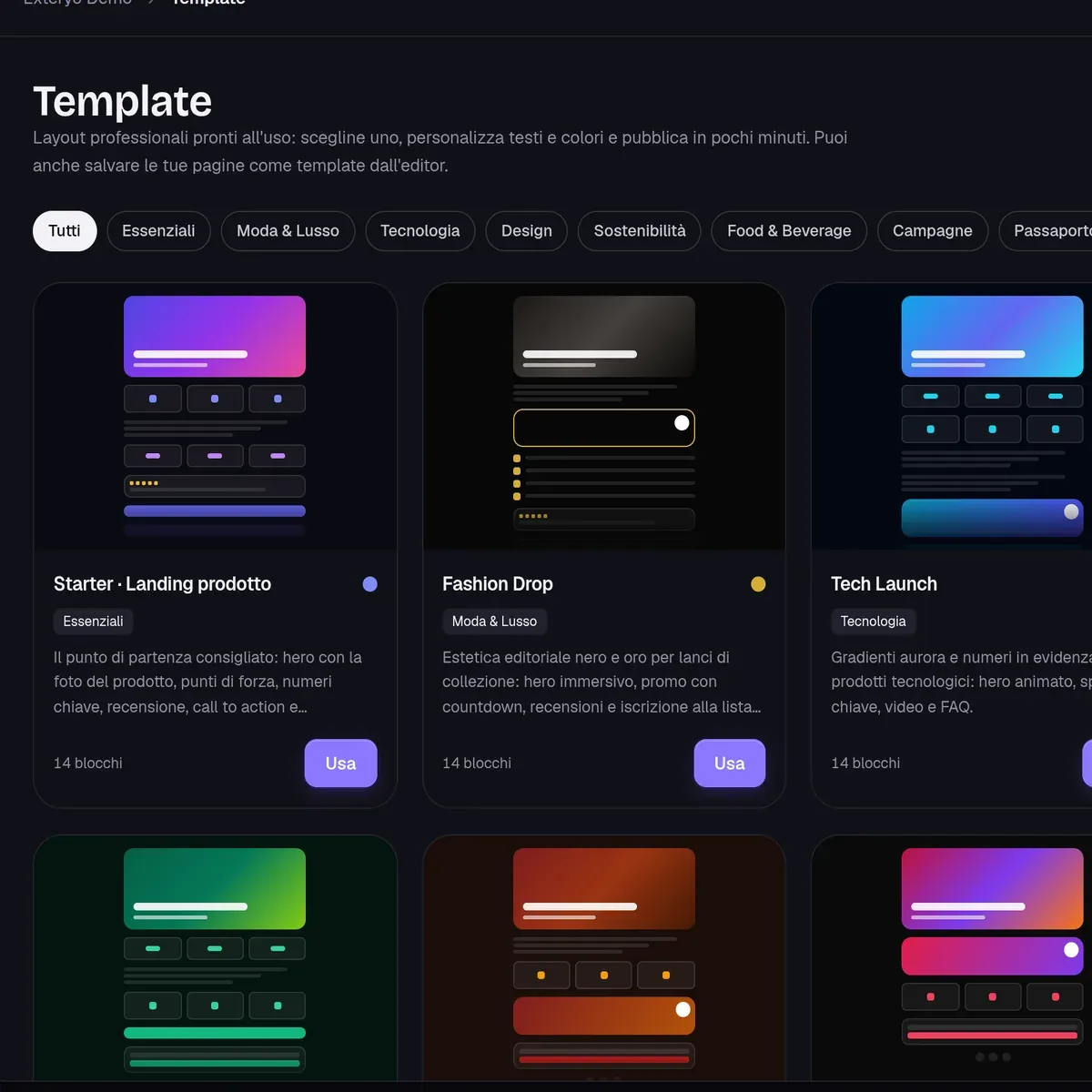Screen dimensions: 1092x1092
Task: Click the purple color dot on Starter card
Action: pyautogui.click(x=369, y=584)
